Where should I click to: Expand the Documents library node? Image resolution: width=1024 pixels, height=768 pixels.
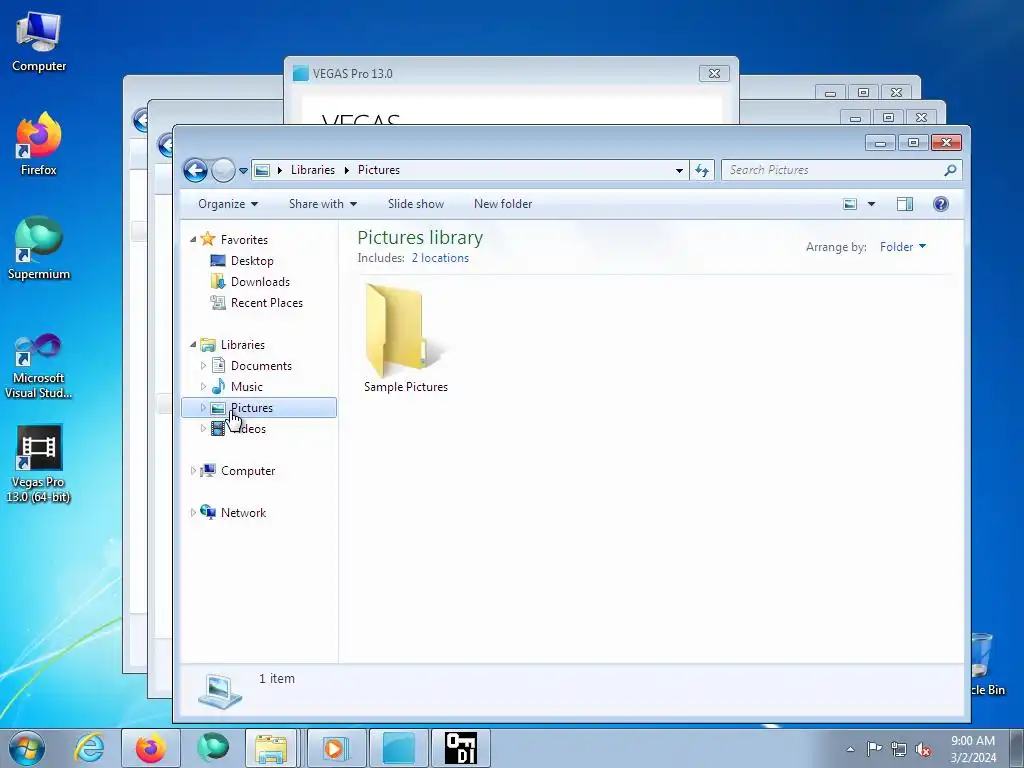(203, 366)
